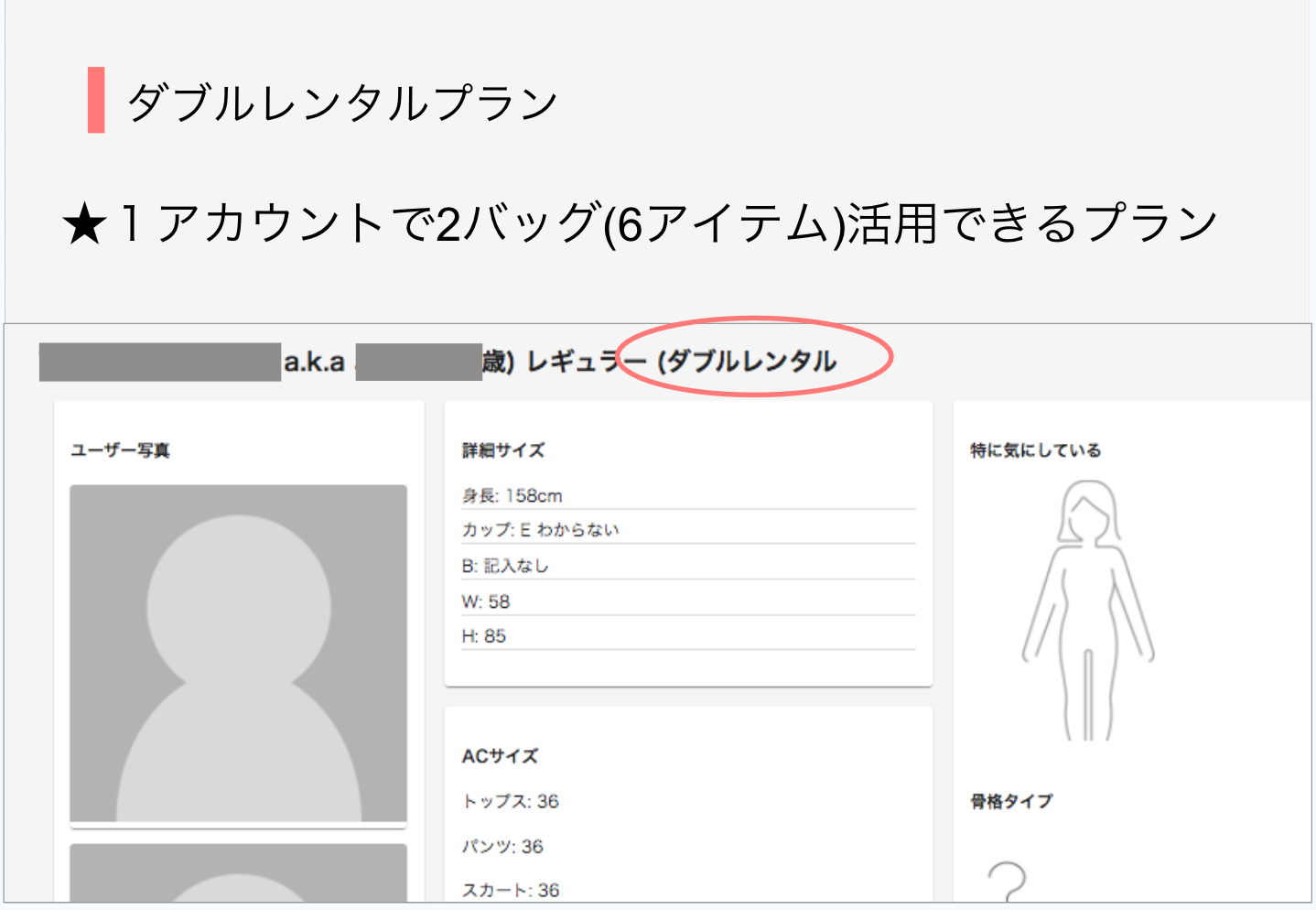Click the B: 記入なし row

[505, 566]
